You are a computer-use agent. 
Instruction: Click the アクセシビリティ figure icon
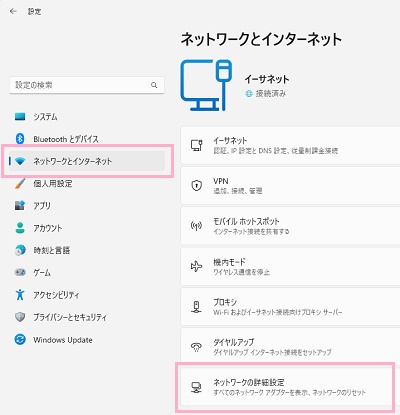click(x=20, y=295)
